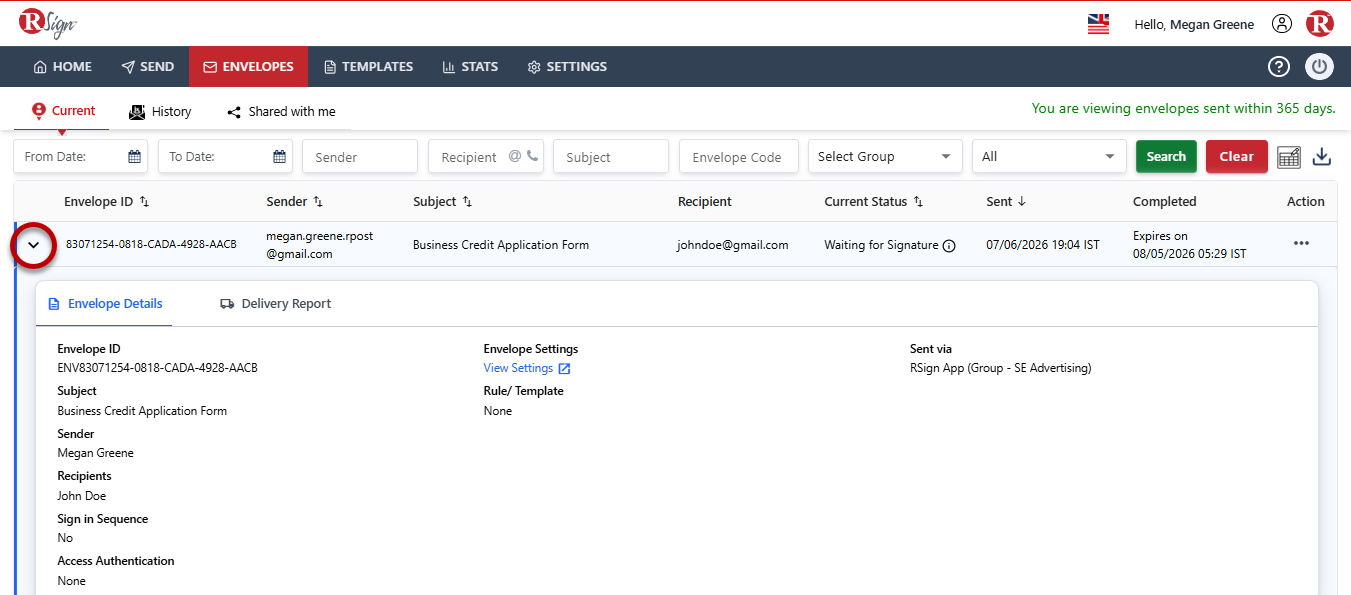Open the row Action three-dots menu

click(1301, 244)
